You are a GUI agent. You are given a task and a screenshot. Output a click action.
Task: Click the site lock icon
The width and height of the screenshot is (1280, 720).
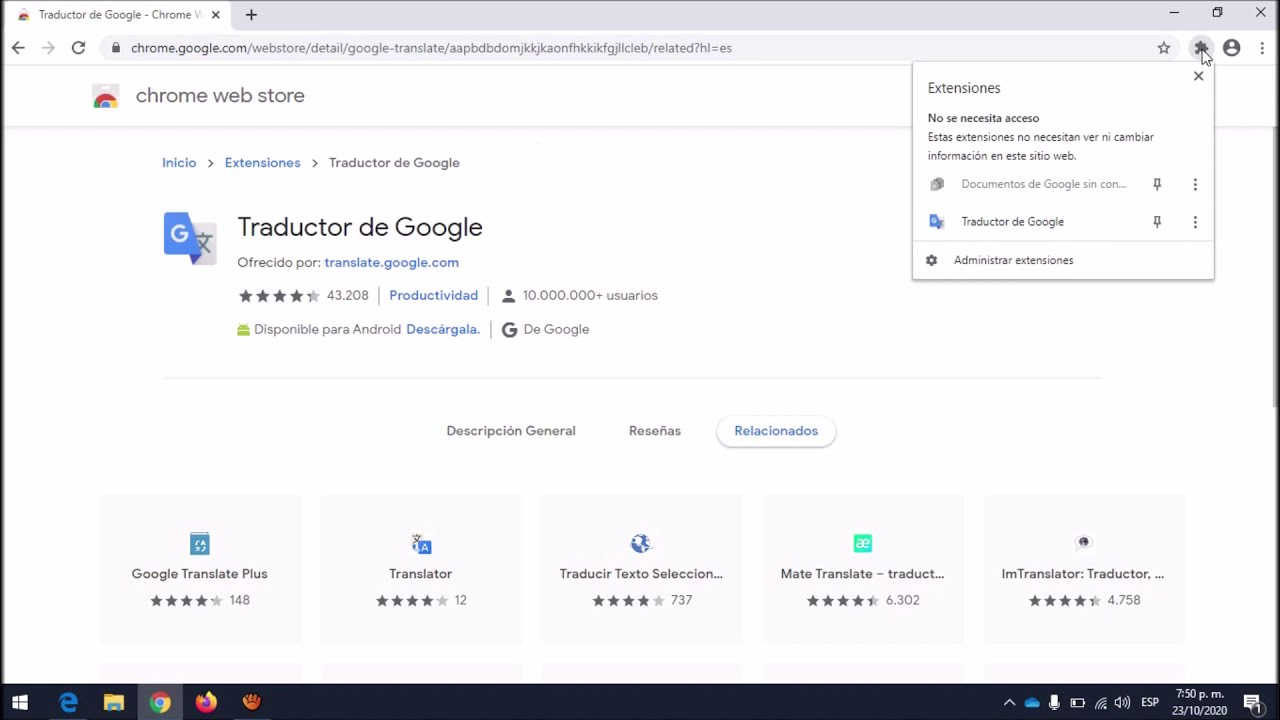(116, 48)
